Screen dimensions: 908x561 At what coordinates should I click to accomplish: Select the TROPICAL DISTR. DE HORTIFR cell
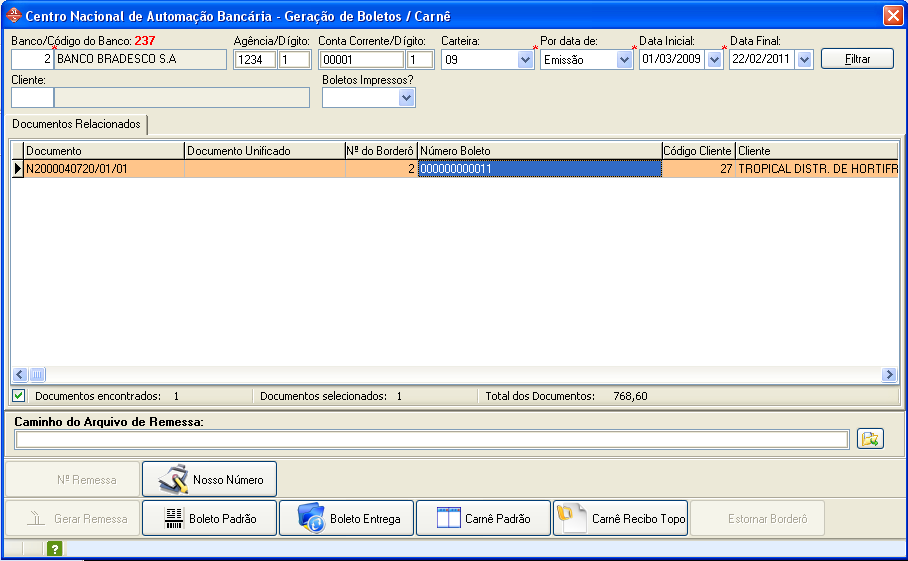pyautogui.click(x=817, y=169)
